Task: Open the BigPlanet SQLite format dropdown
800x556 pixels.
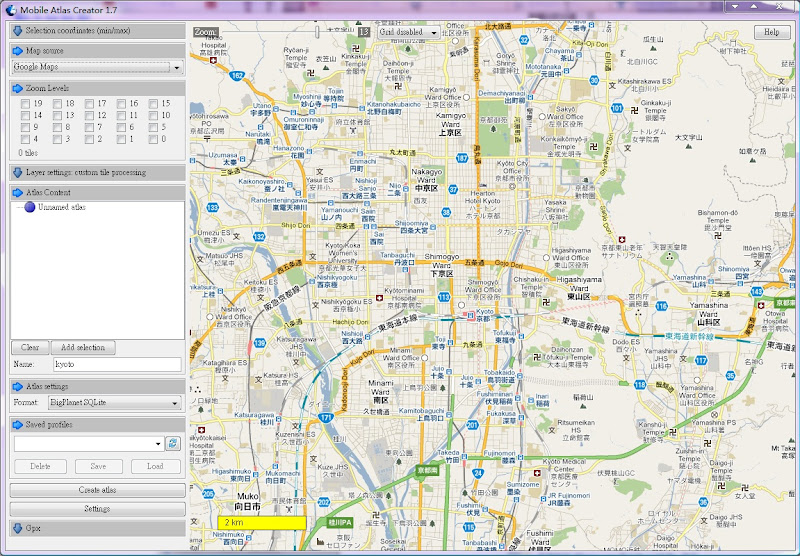Action: click(x=114, y=402)
